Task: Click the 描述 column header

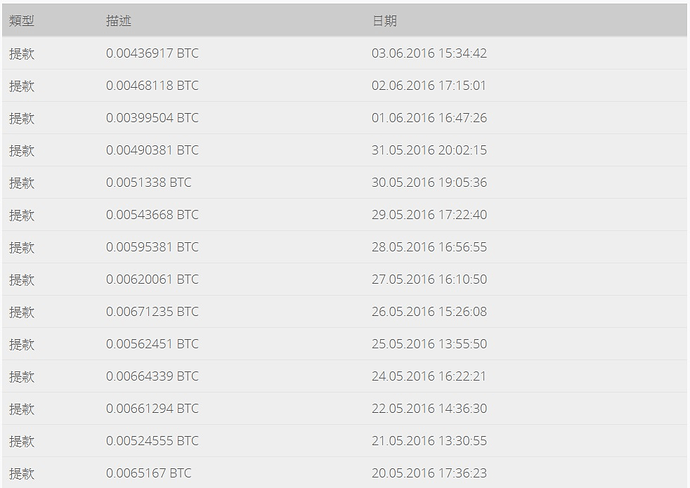Action: tap(118, 21)
